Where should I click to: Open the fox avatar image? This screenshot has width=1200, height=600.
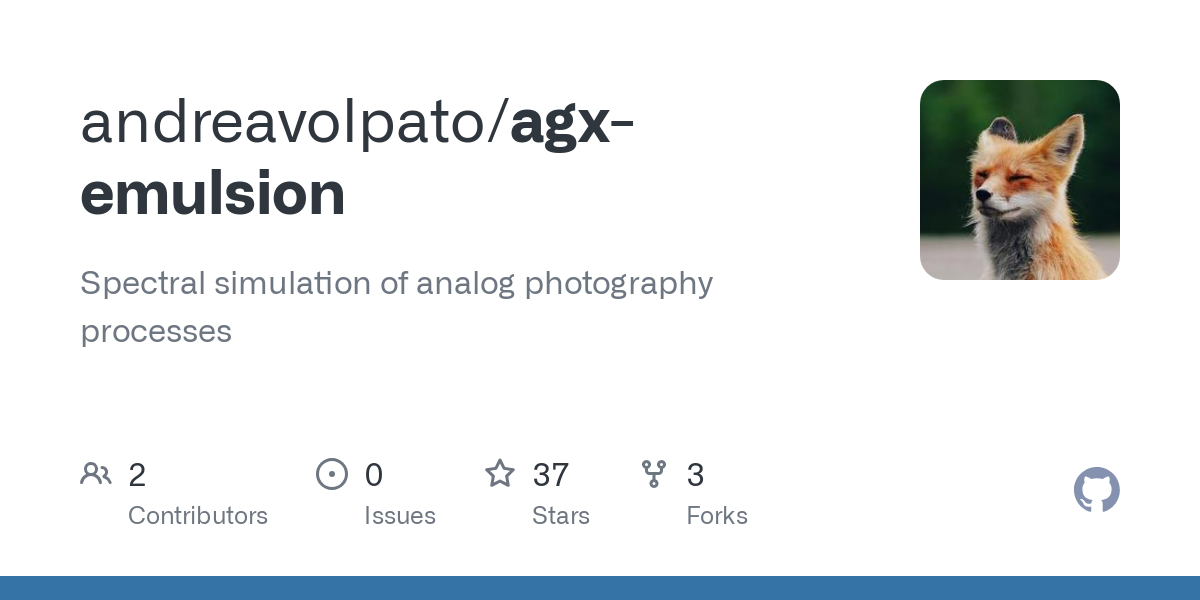tap(1020, 180)
